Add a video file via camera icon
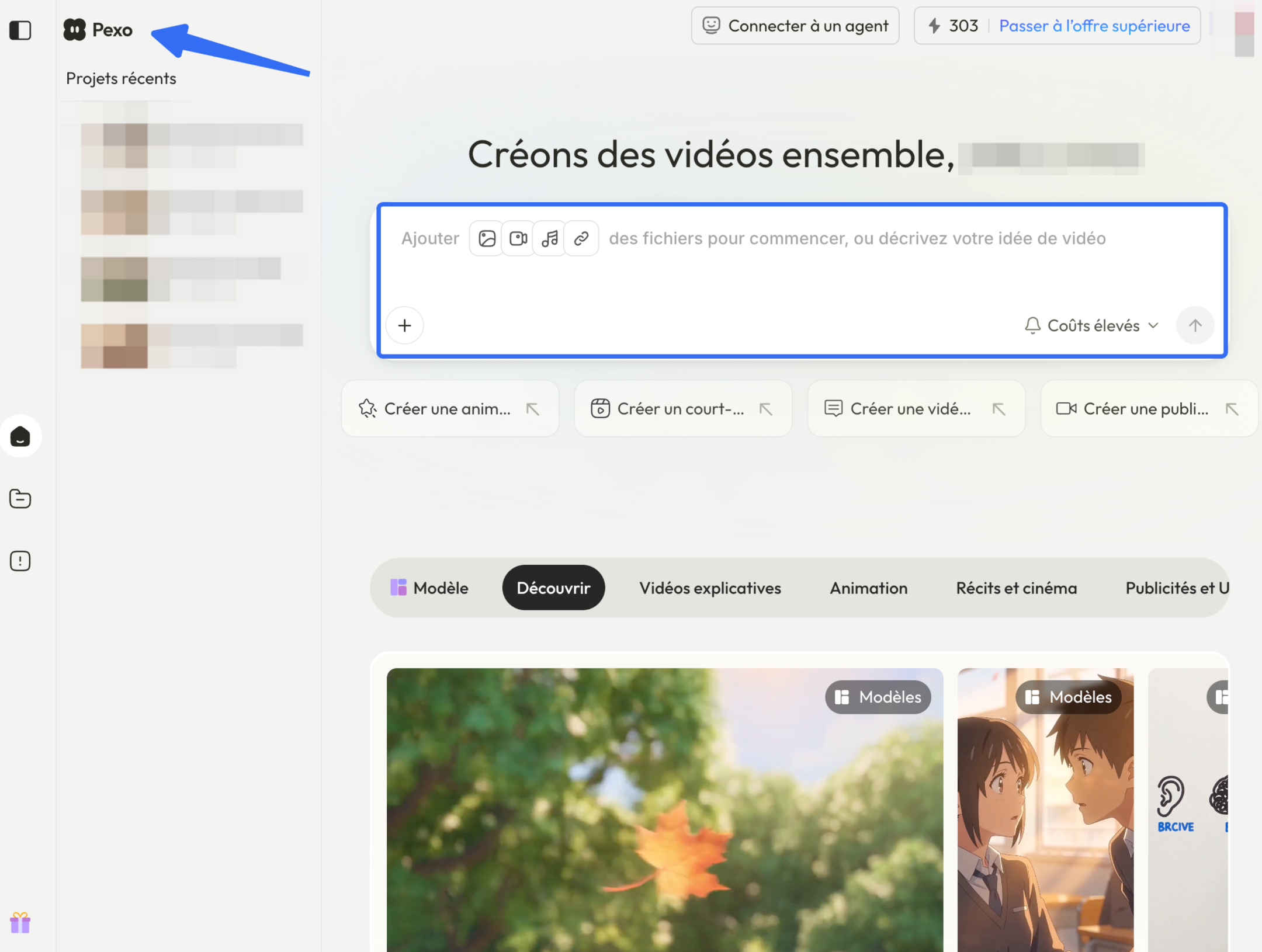This screenshot has height=952, width=1262. pyautogui.click(x=518, y=238)
